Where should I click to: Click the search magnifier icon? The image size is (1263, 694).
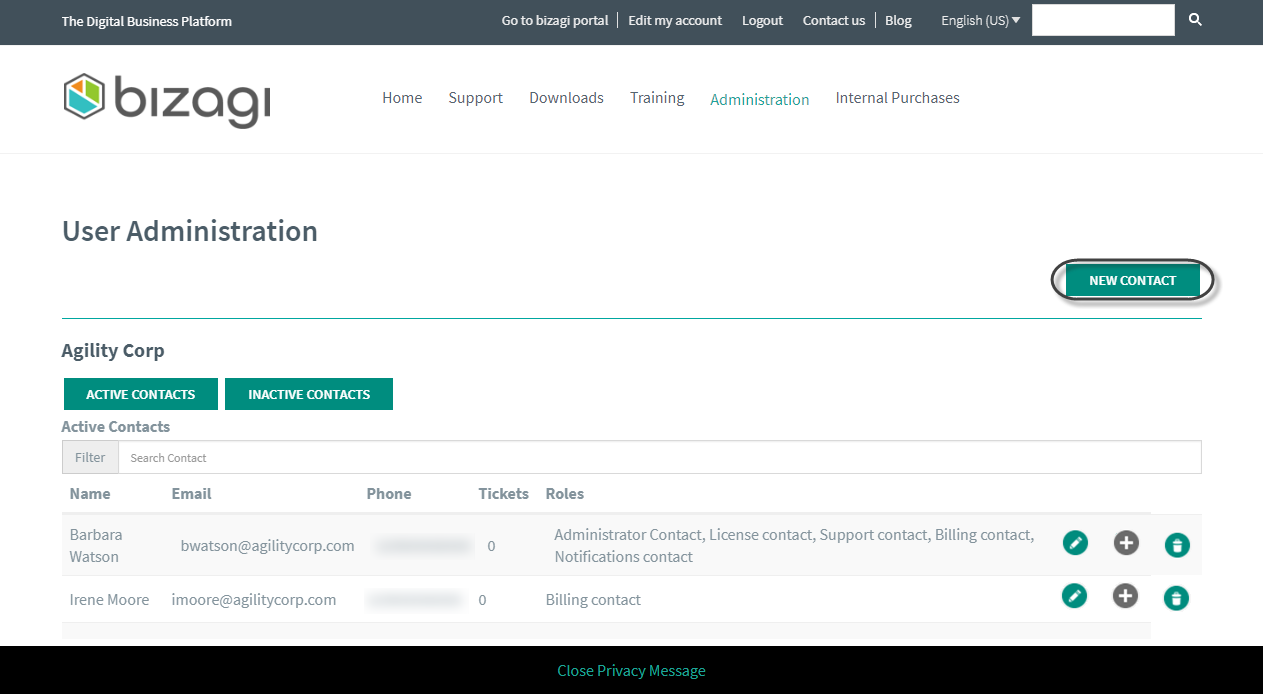[1195, 20]
